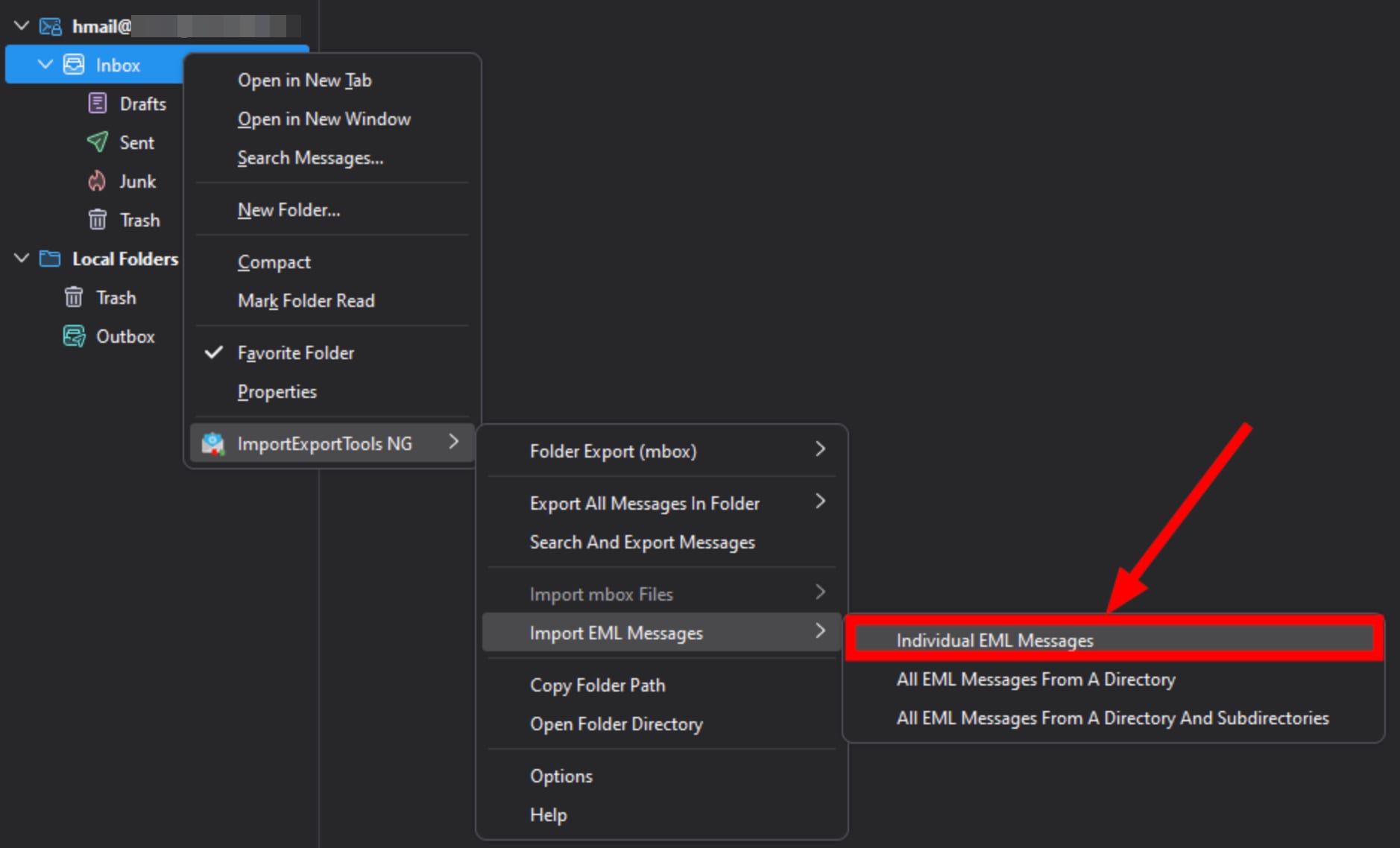Click the ImportExportTools NG envelope icon

click(212, 443)
